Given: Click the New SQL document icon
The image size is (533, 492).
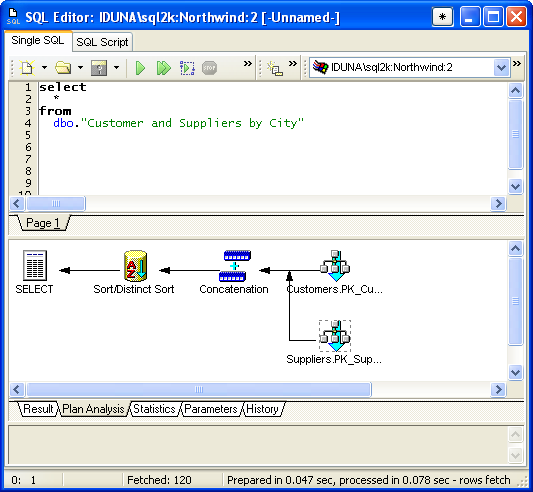Looking at the screenshot, I should click(x=27, y=68).
